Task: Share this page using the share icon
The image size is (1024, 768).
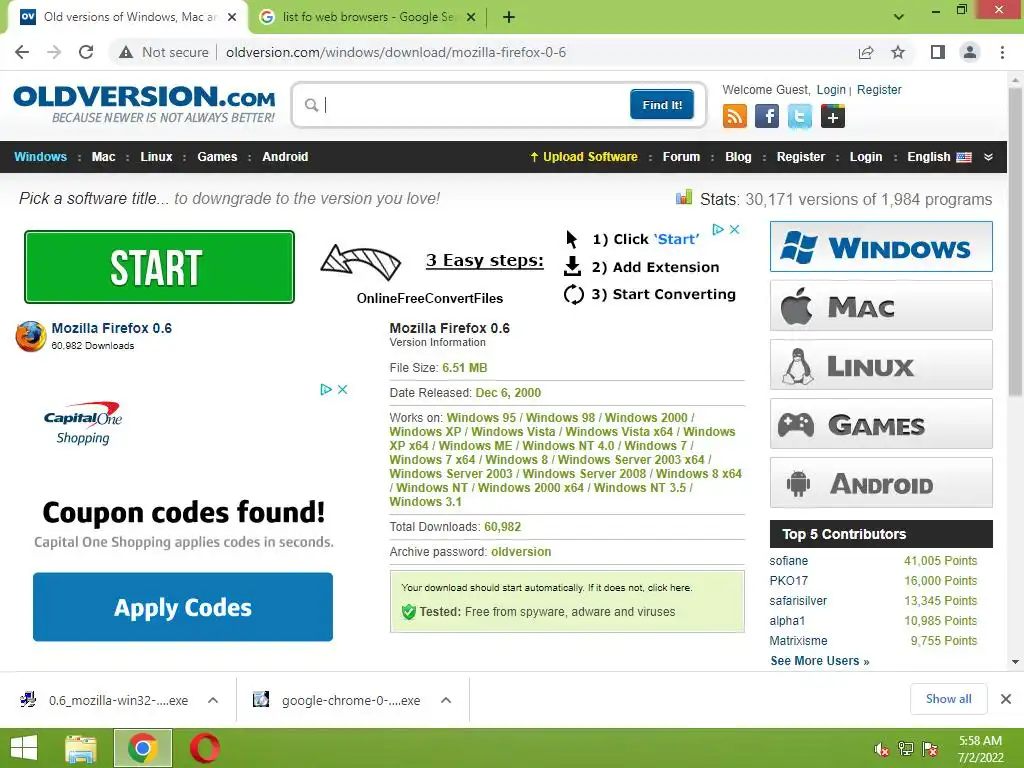Action: coord(866,52)
